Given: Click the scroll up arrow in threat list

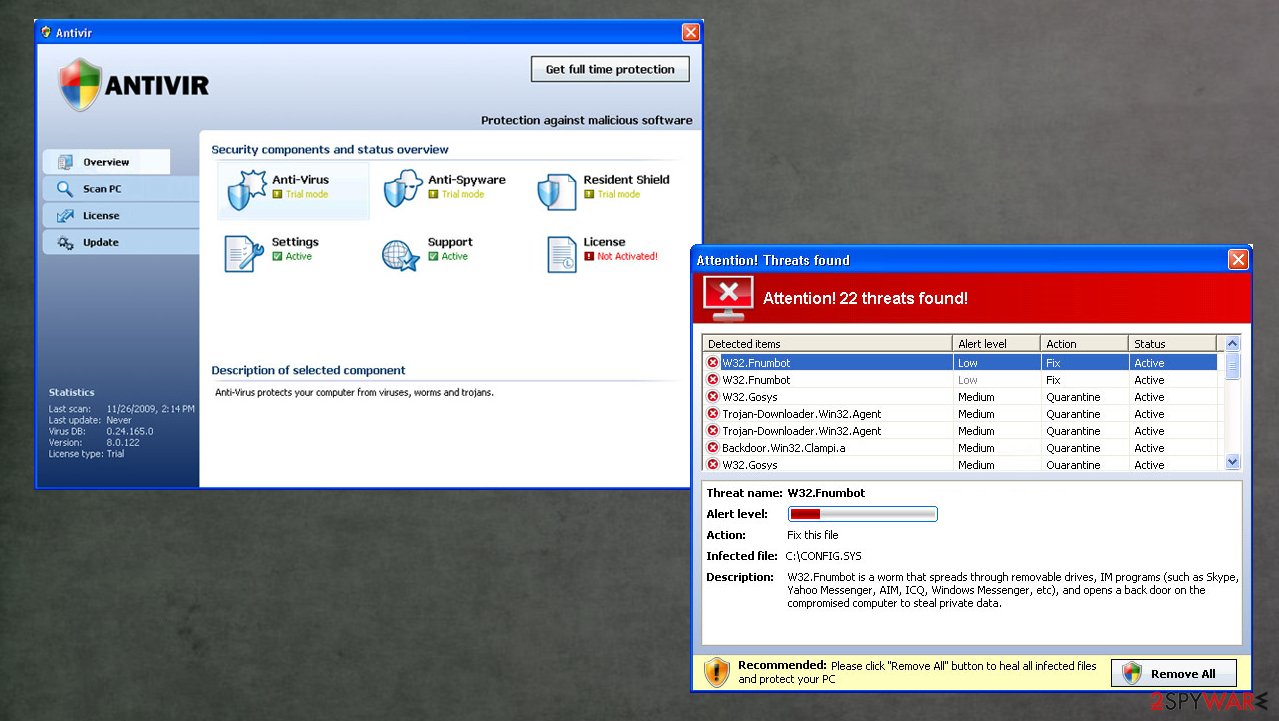Looking at the screenshot, I should [1233, 344].
